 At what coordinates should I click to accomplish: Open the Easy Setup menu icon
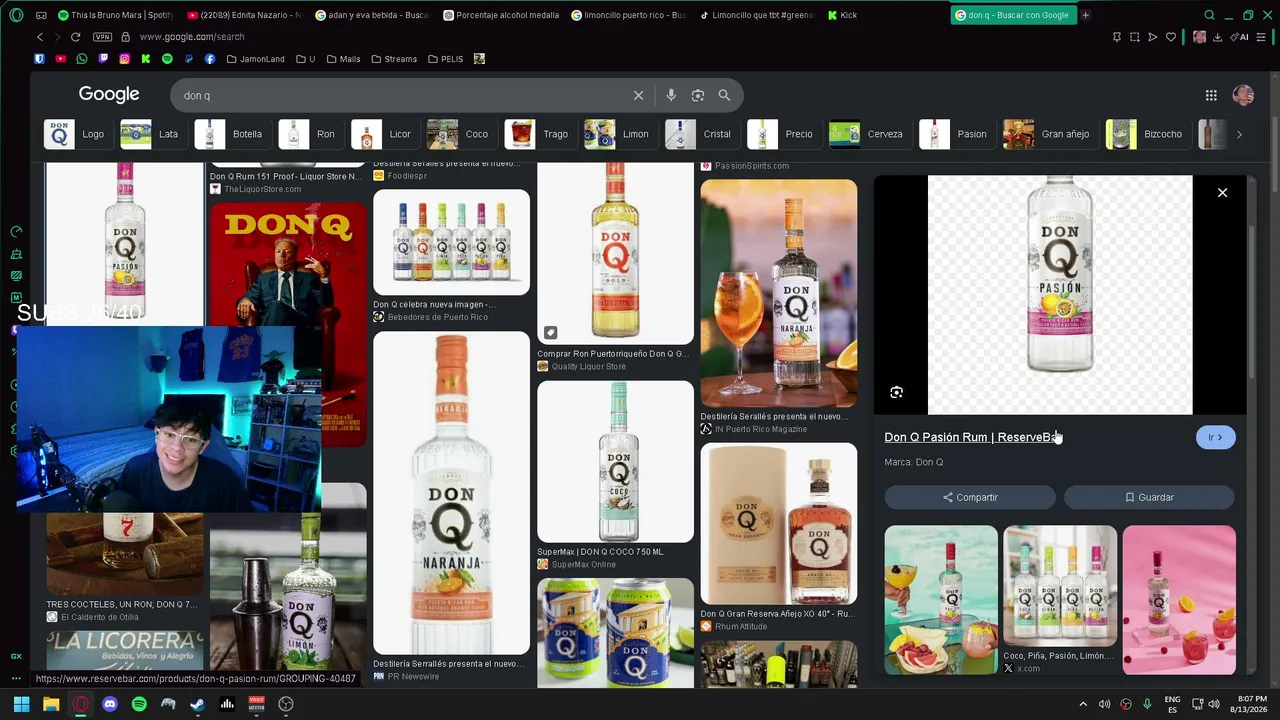(x=1263, y=37)
